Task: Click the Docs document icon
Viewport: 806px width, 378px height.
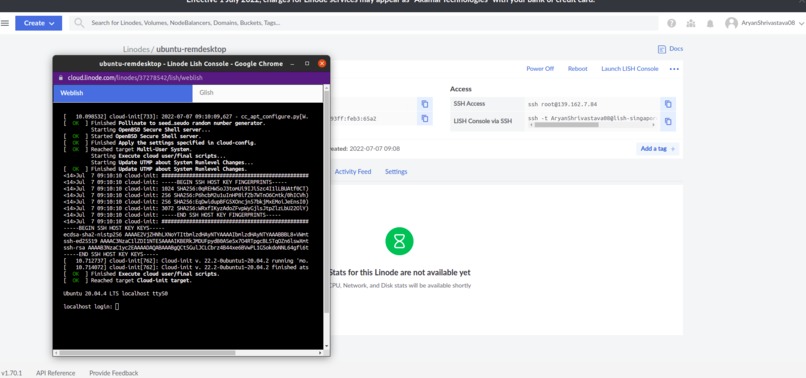Action: click(662, 49)
